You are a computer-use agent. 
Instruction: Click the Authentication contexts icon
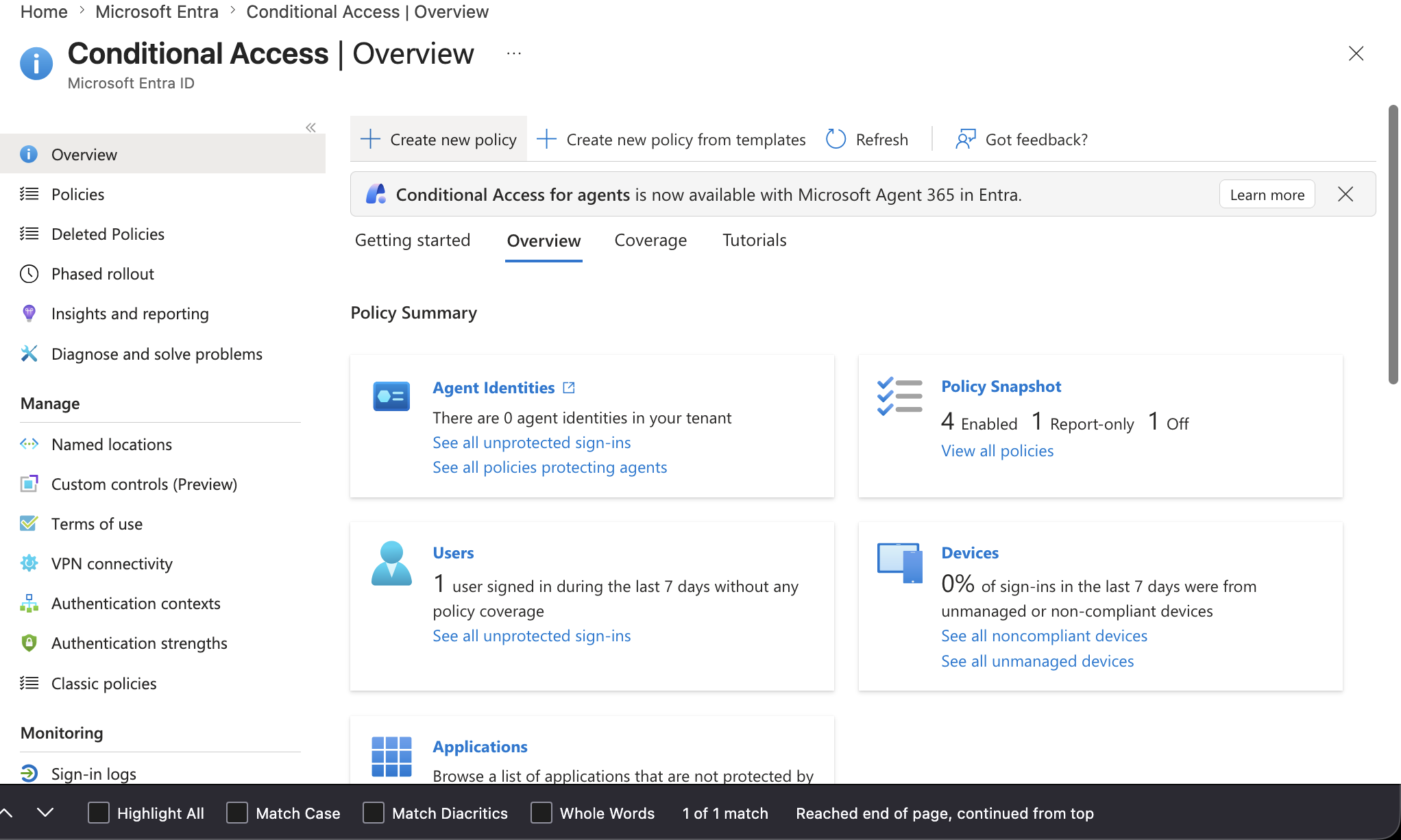(x=29, y=603)
